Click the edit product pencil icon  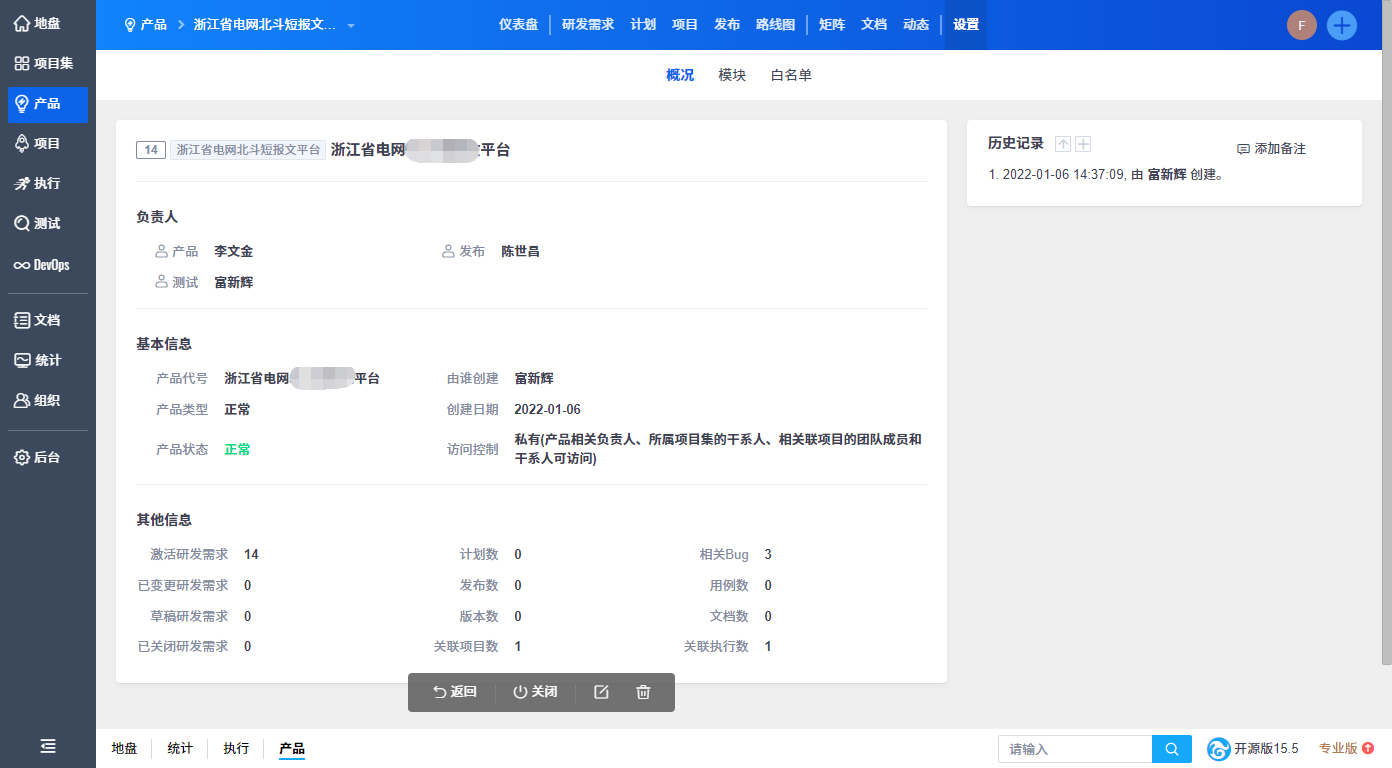point(601,692)
